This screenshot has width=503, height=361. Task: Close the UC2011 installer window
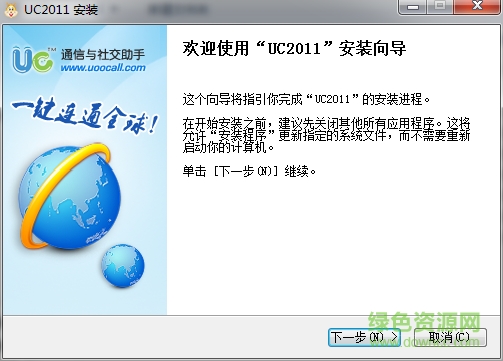pyautogui.click(x=478, y=7)
